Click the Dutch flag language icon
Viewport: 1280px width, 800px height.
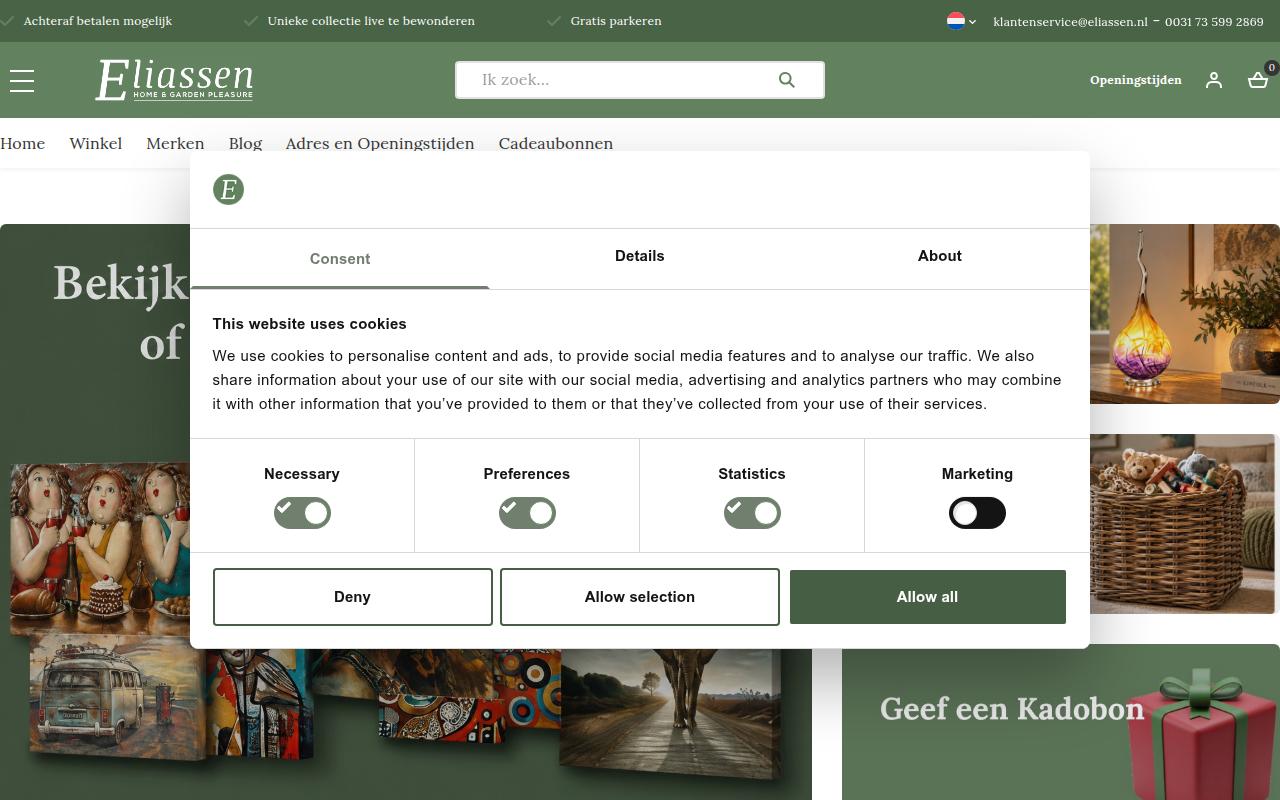click(956, 21)
